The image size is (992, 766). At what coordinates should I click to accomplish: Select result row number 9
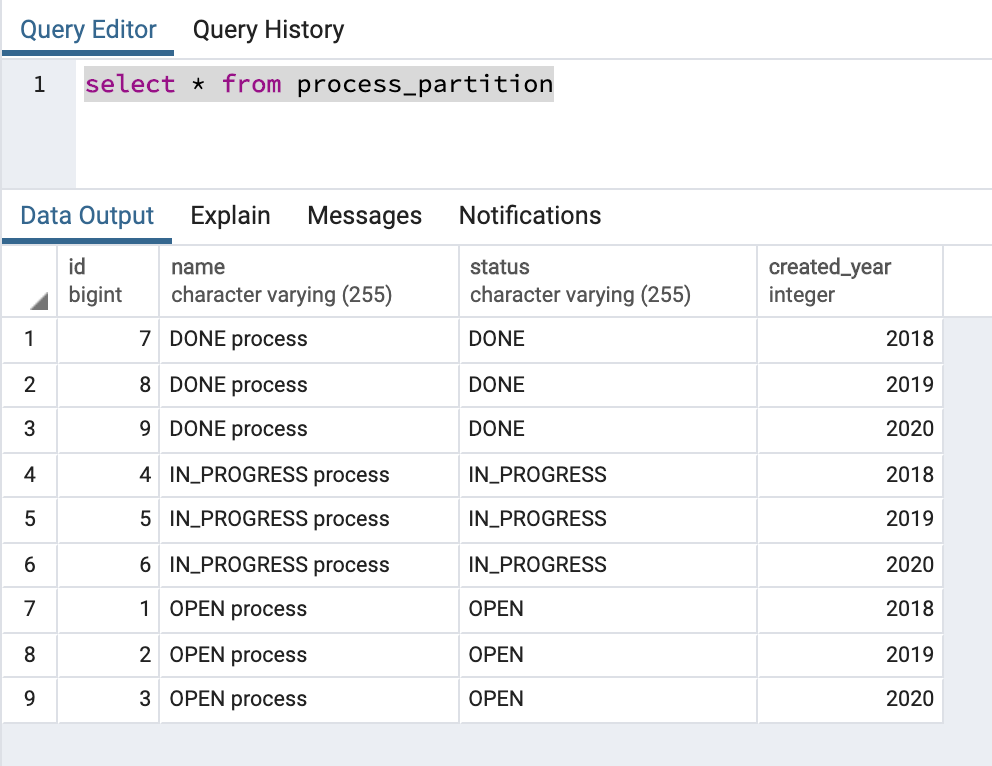click(x=29, y=699)
